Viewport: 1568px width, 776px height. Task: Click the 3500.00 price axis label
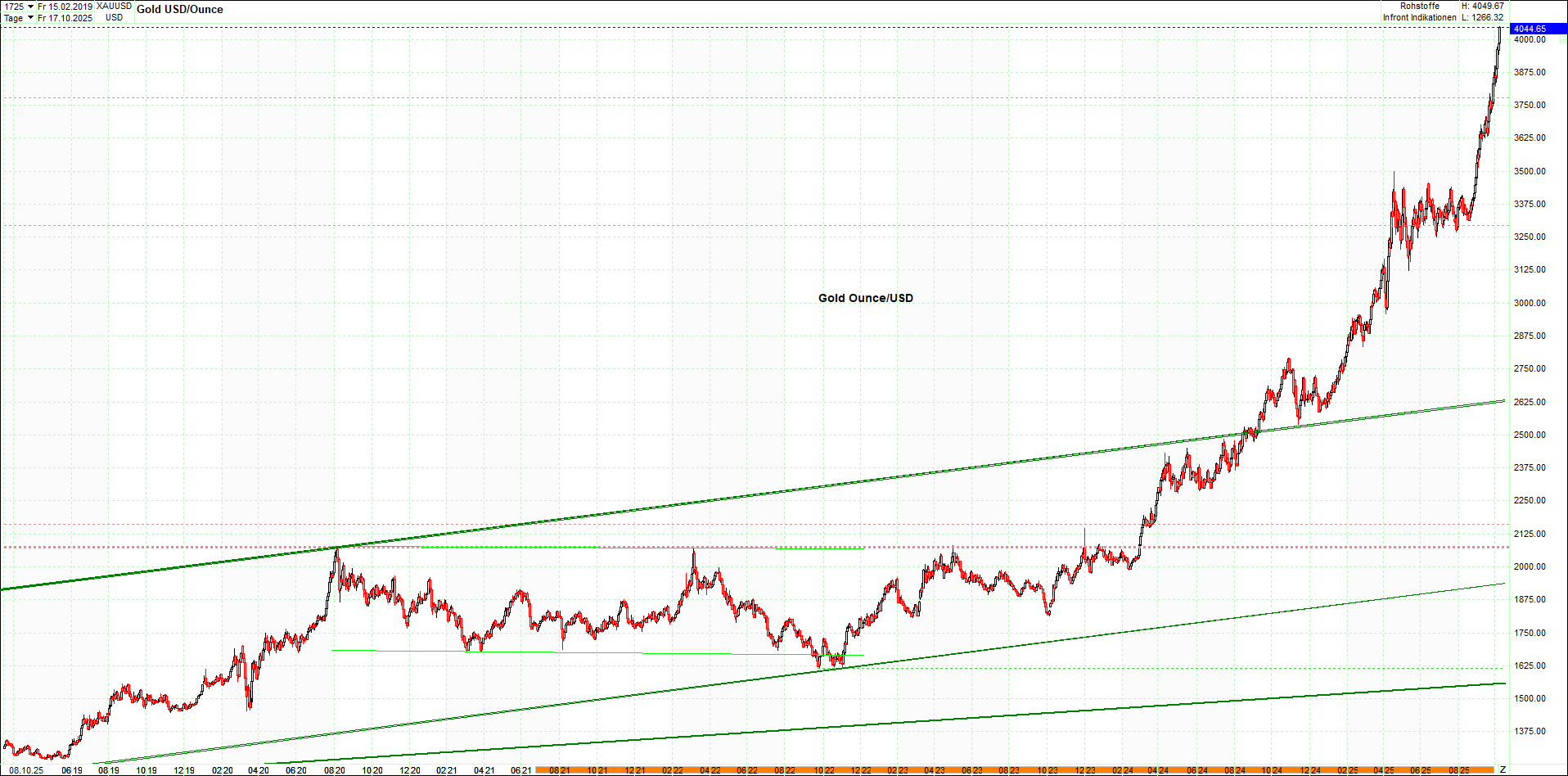click(1530, 171)
